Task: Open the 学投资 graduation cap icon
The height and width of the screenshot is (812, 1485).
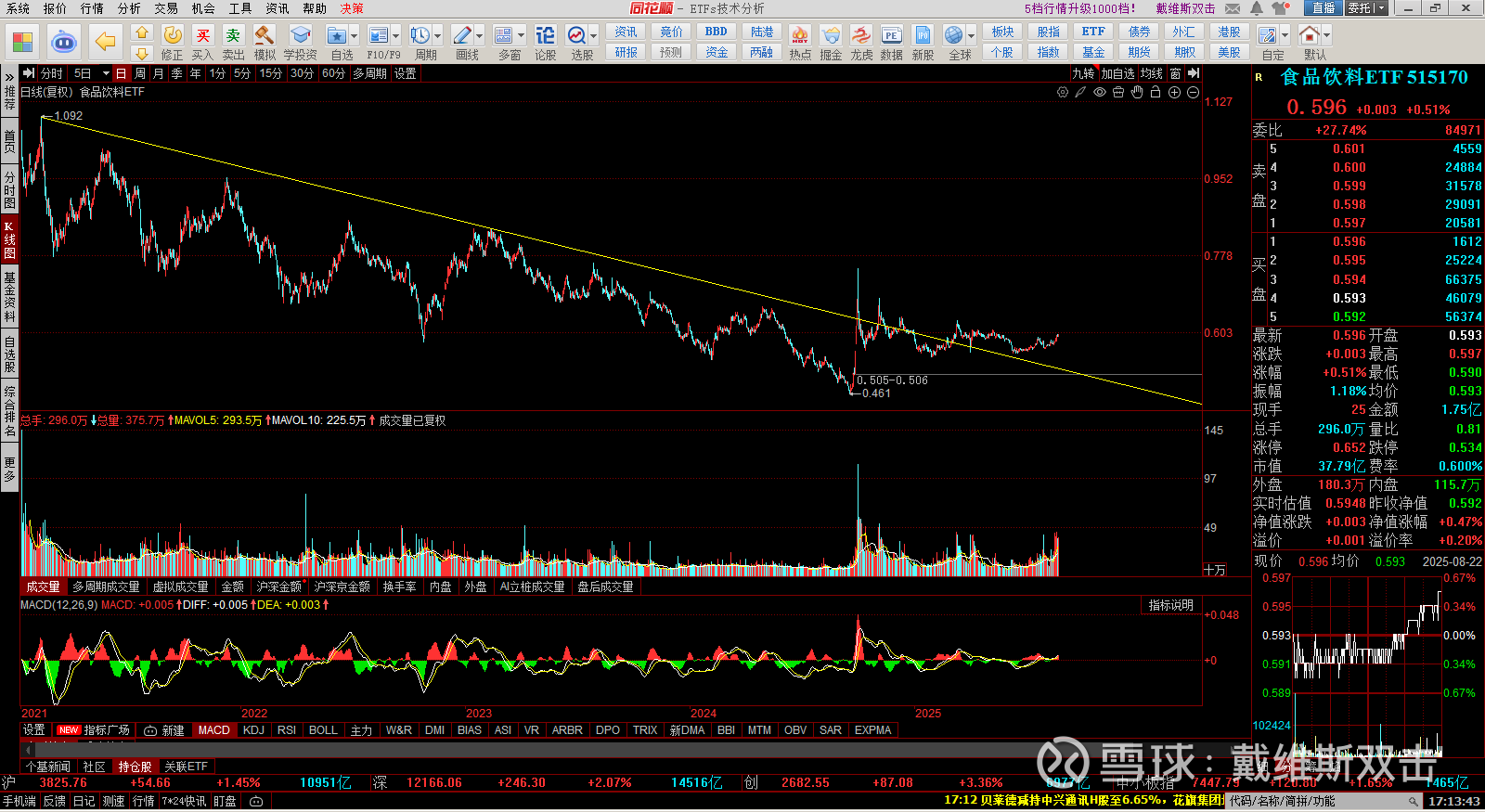Action: 300,35
